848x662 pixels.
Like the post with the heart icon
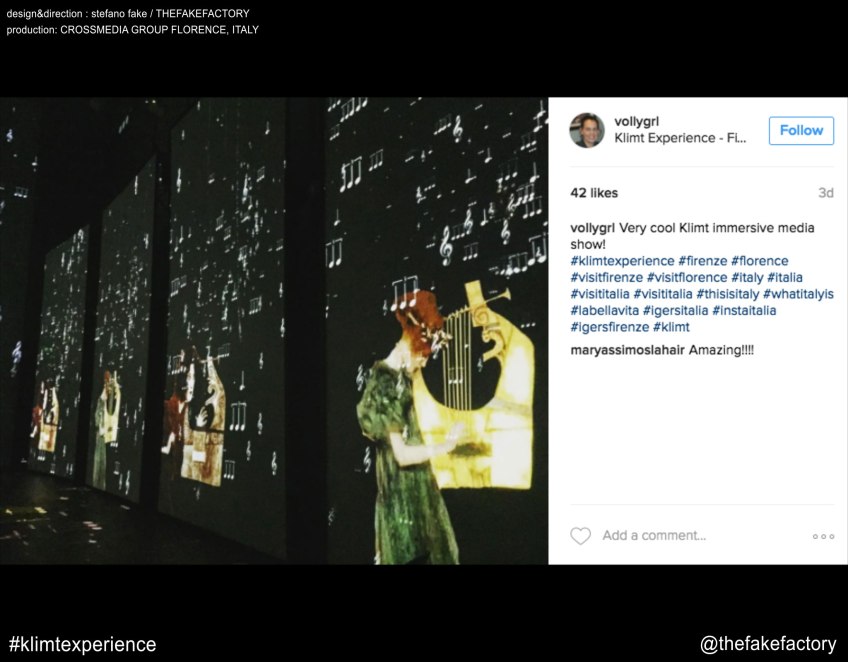pyautogui.click(x=580, y=536)
